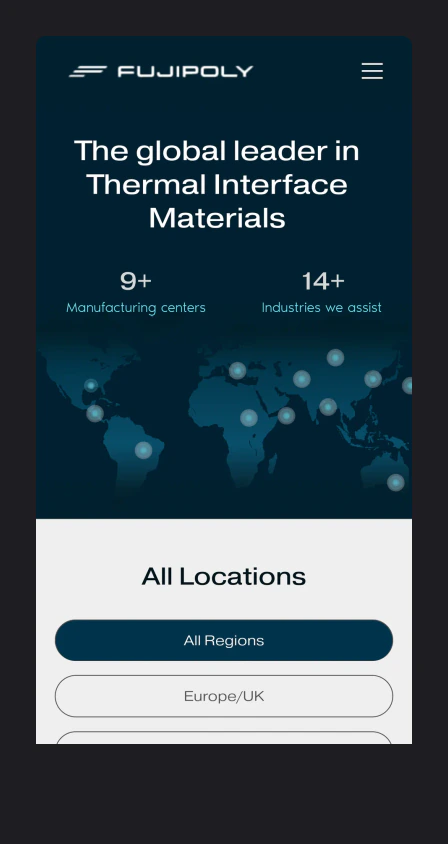The image size is (448, 844).
Task: Click the 'Industries we assist' label
Action: pos(321,308)
